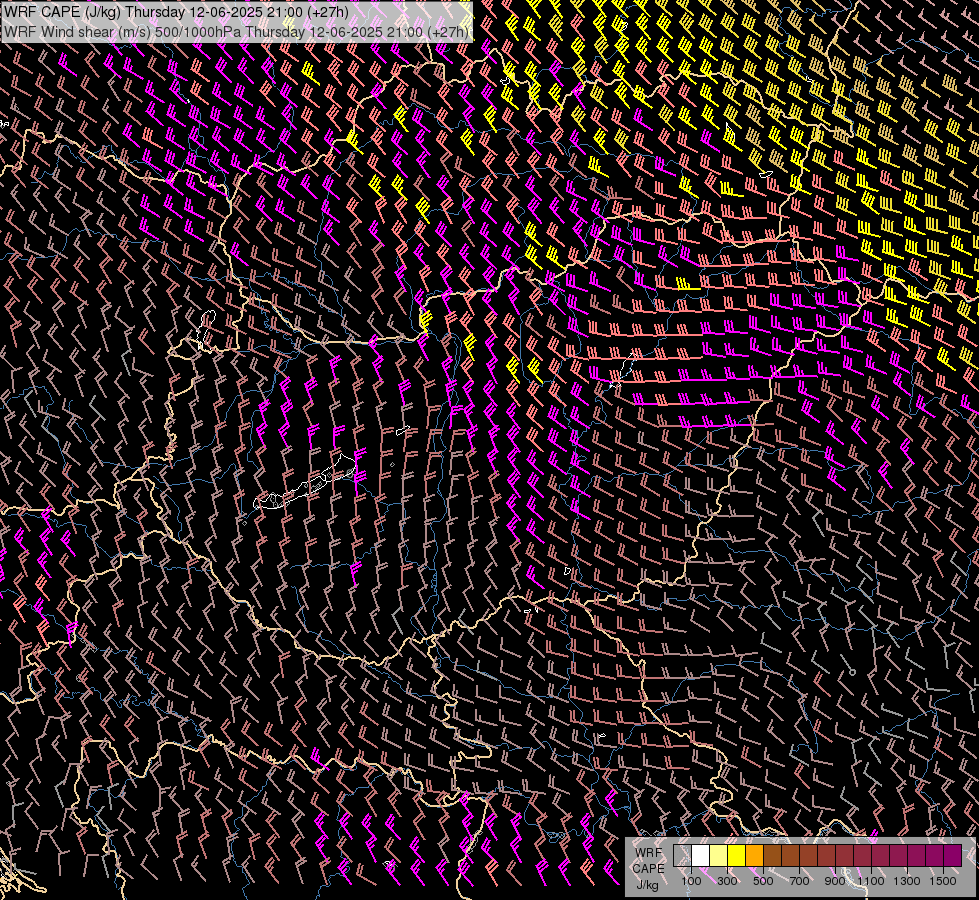Click the legend label '500'
Screen dimensions: 979x900
pyautogui.click(x=763, y=881)
